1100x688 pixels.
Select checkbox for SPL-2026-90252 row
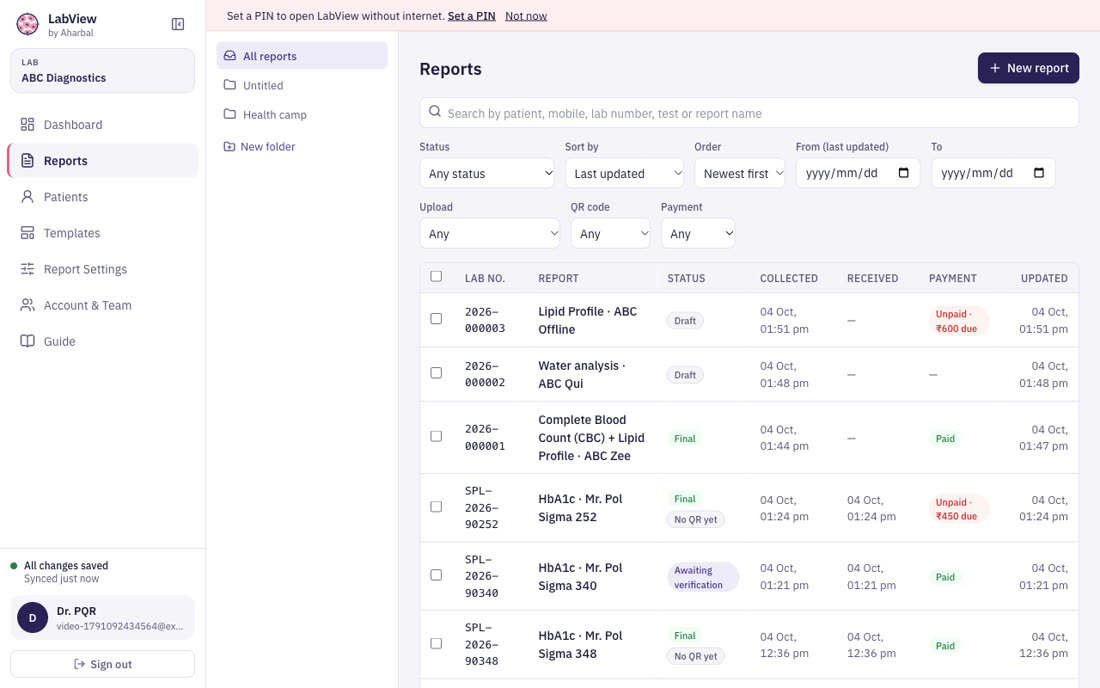tap(436, 506)
